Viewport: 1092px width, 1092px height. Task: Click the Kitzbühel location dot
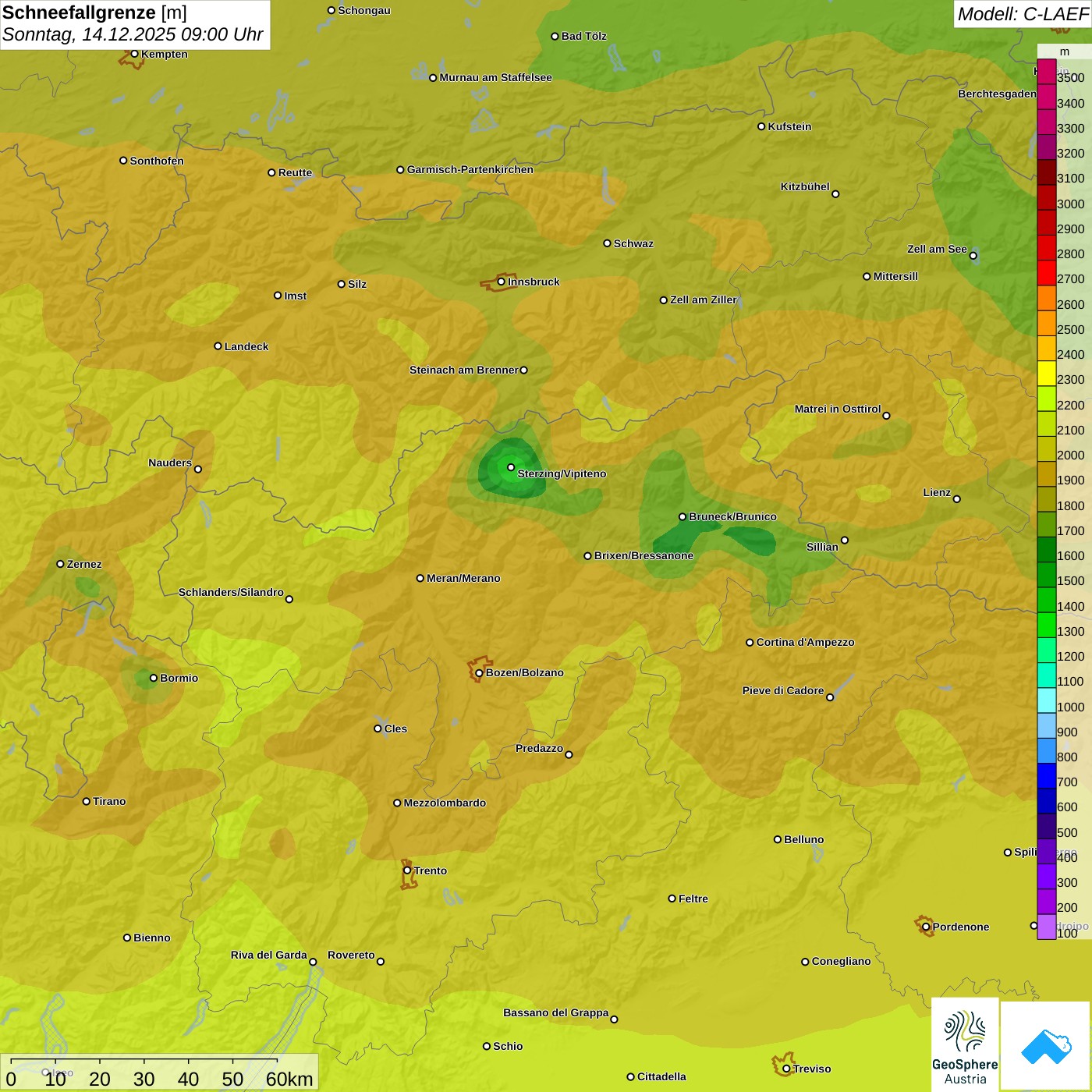835,193
